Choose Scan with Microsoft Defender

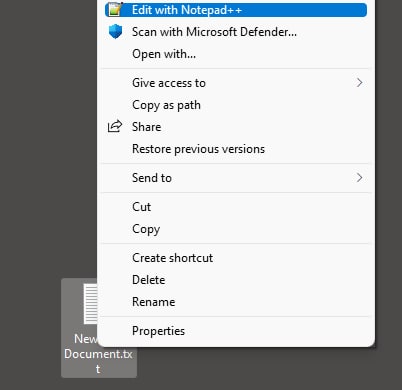coord(236,32)
